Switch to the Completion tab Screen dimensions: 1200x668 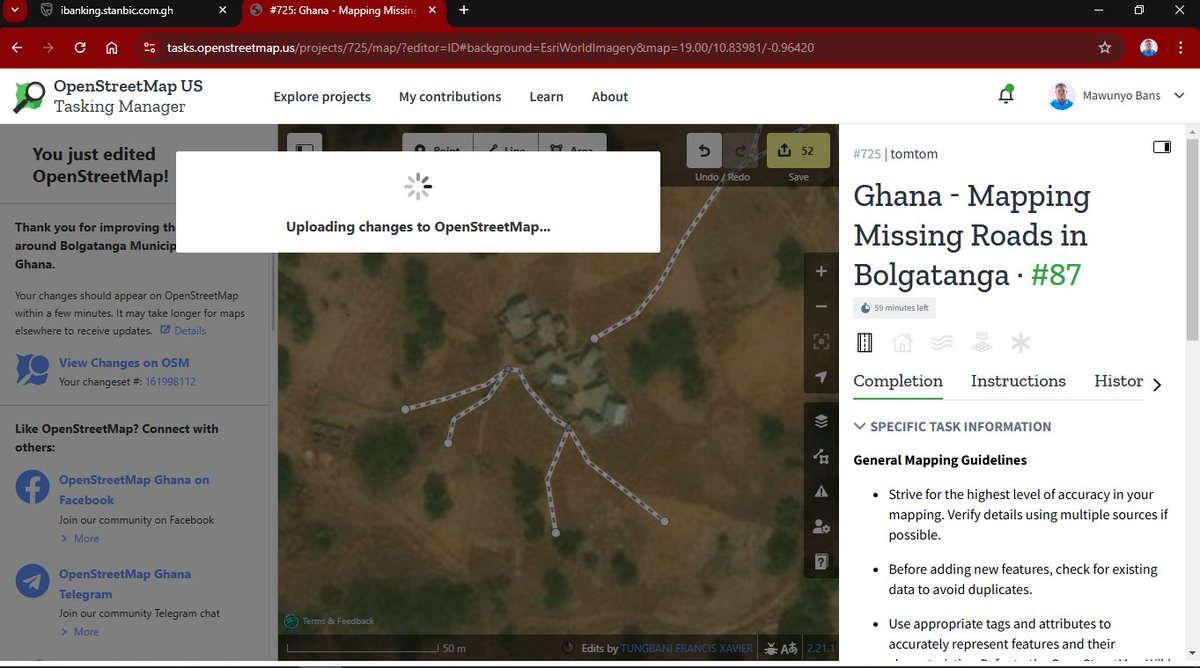pos(898,381)
